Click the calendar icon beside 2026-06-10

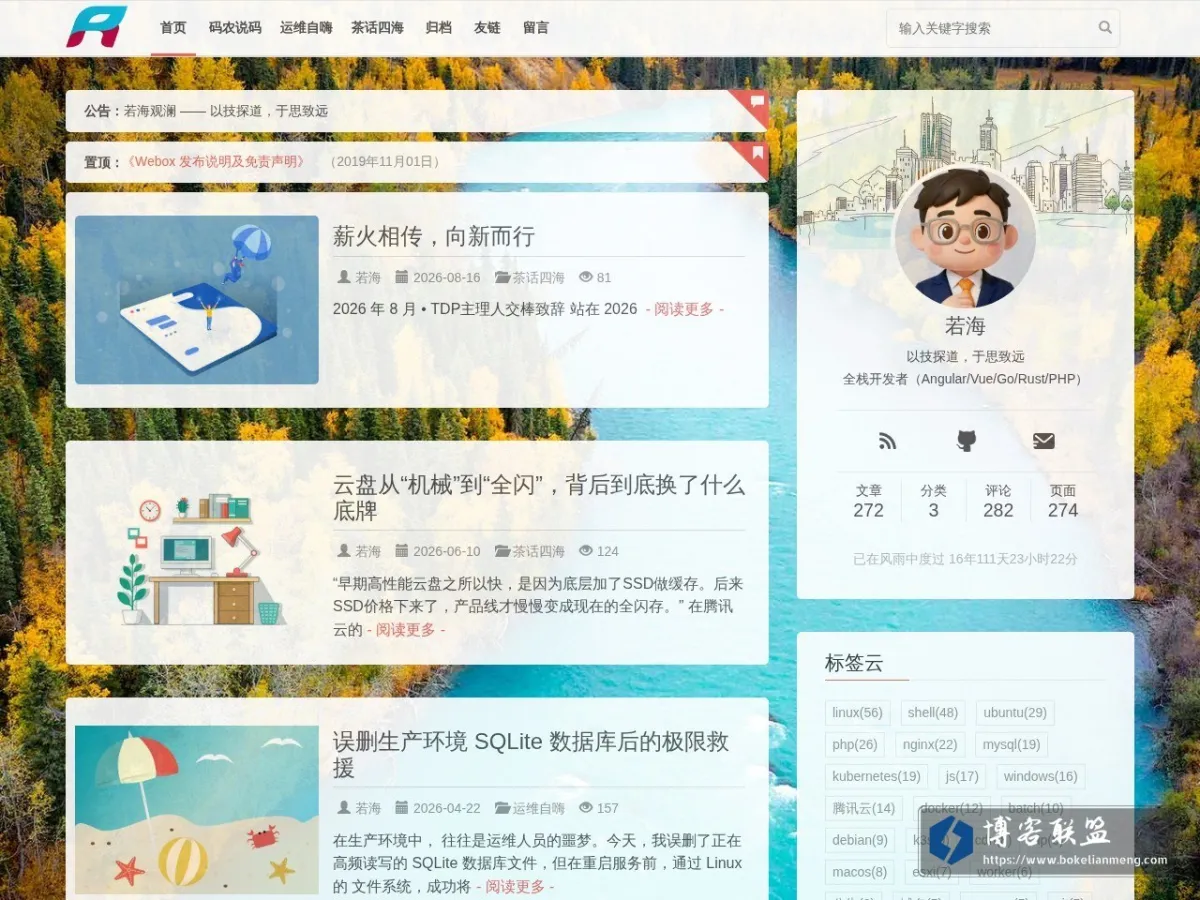click(402, 551)
